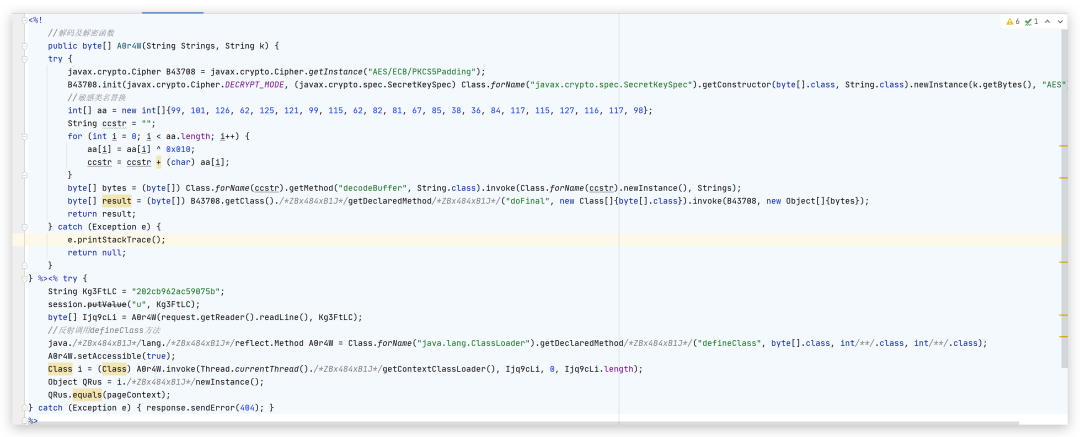
Task: Collapse the A0r4W method fold marker
Action: coord(25,45)
